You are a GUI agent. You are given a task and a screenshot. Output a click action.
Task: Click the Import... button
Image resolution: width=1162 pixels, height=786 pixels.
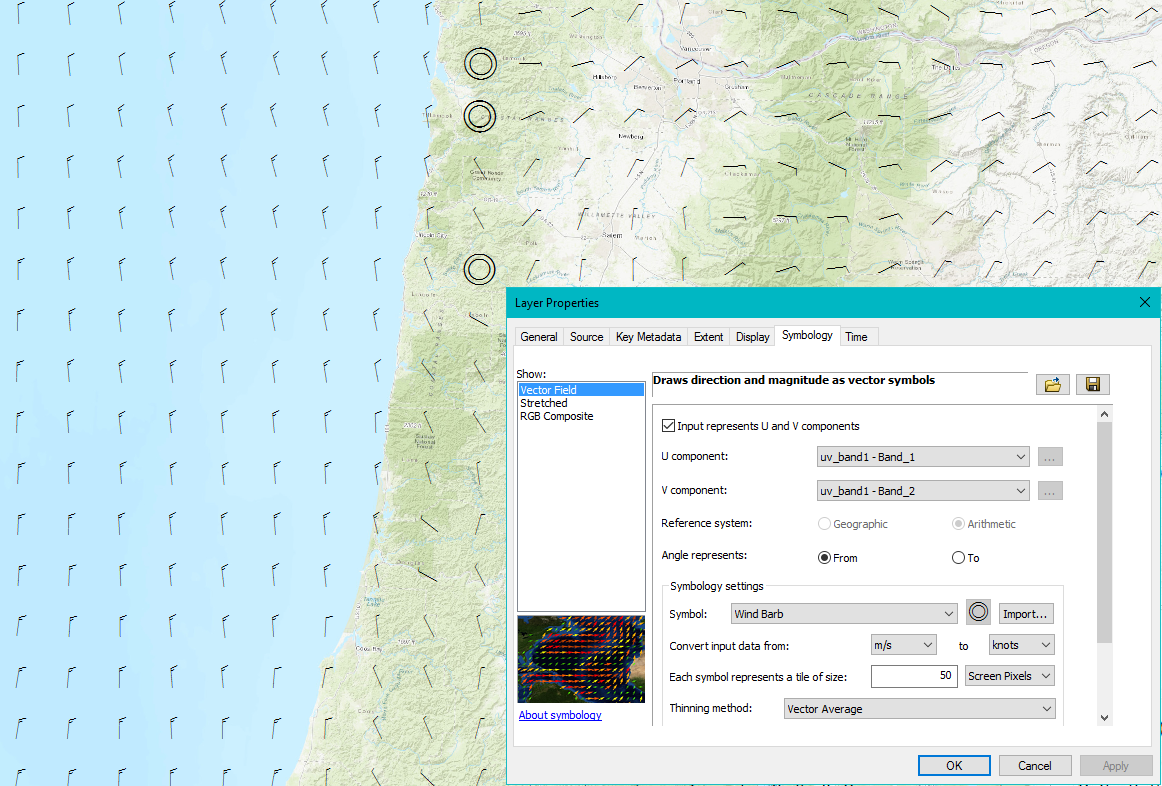click(1026, 613)
